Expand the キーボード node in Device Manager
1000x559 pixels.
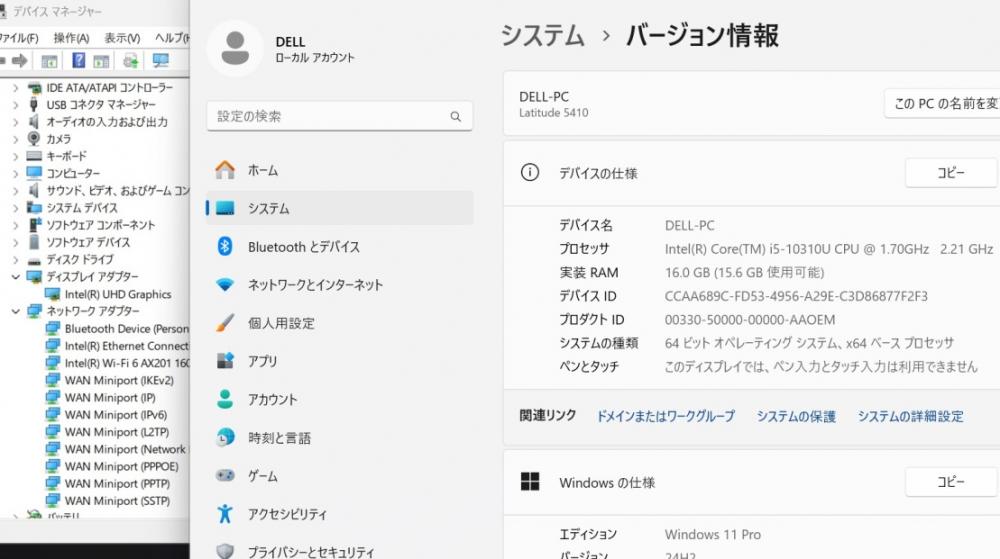point(16,156)
